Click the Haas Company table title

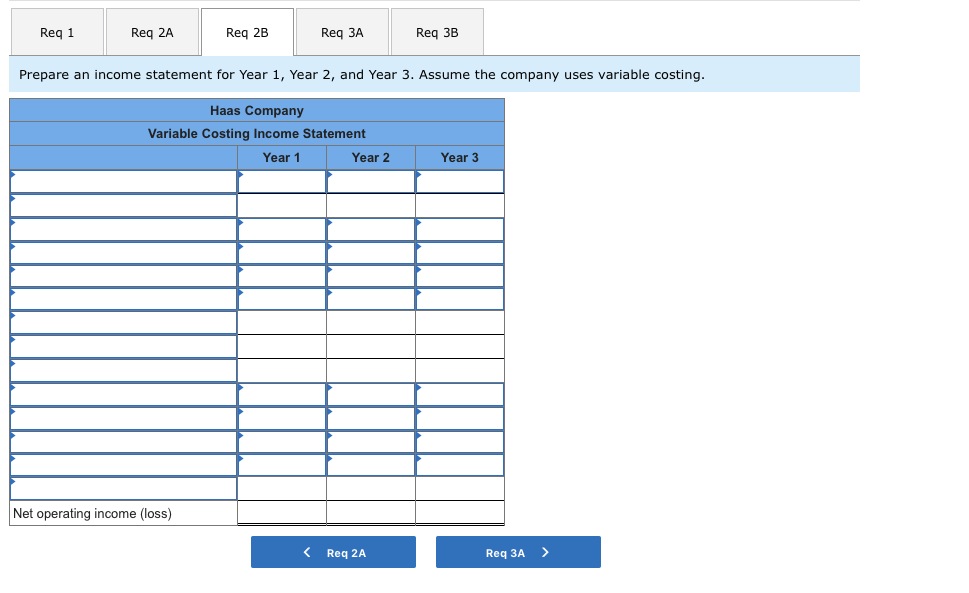256,111
